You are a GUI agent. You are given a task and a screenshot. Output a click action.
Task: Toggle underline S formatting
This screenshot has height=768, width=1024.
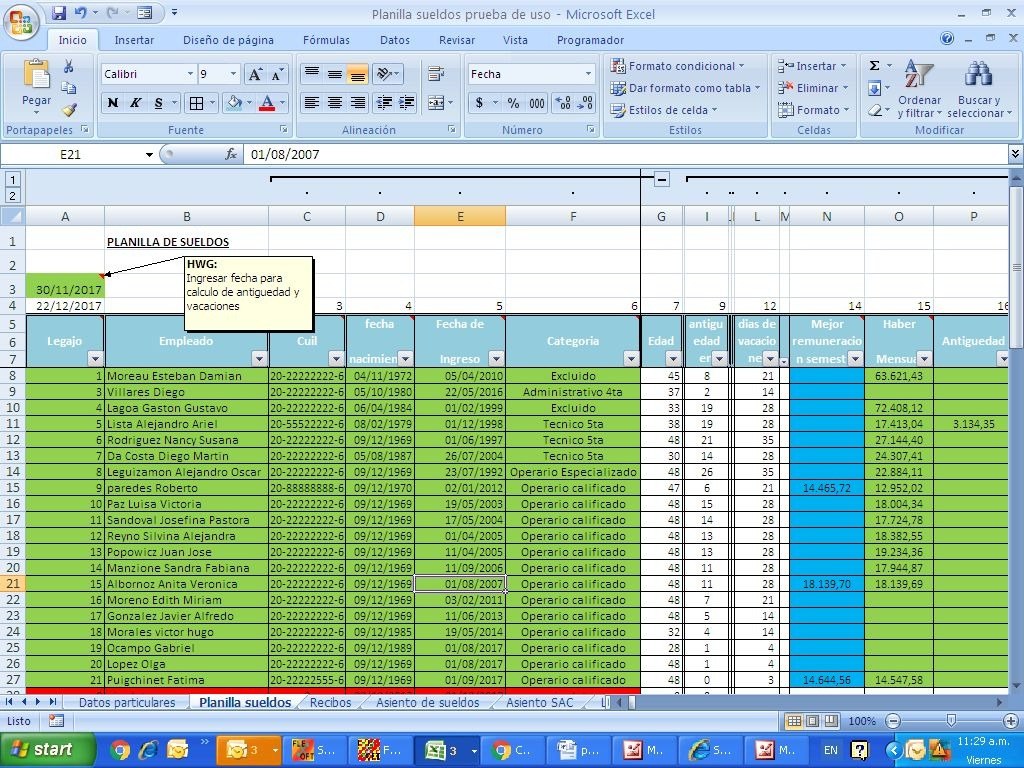coord(158,103)
